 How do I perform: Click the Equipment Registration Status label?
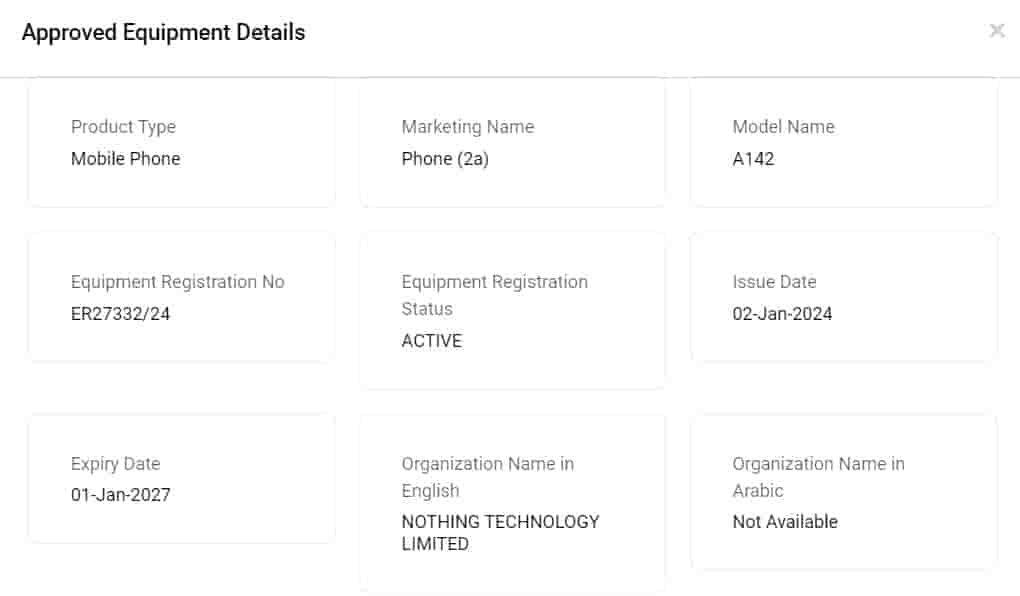[494, 295]
